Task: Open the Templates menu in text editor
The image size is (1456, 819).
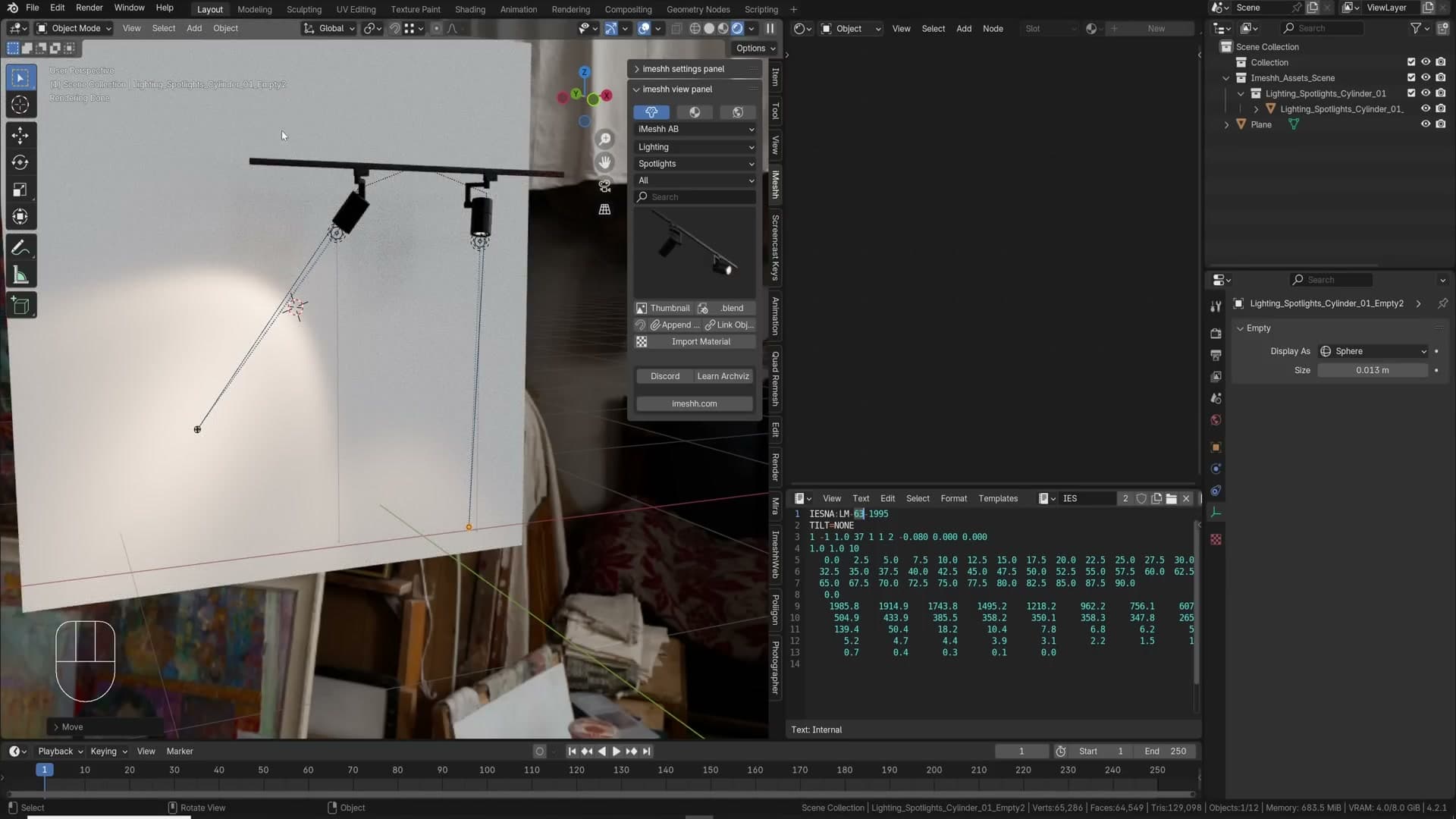Action: tap(998, 498)
